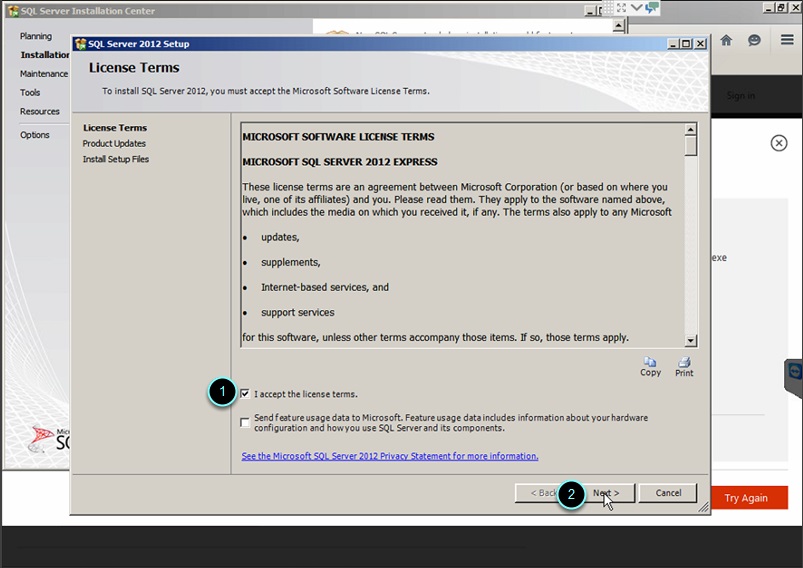Click the license terms scrollbar thumb
Screen dimensions: 803x568
tap(690, 145)
